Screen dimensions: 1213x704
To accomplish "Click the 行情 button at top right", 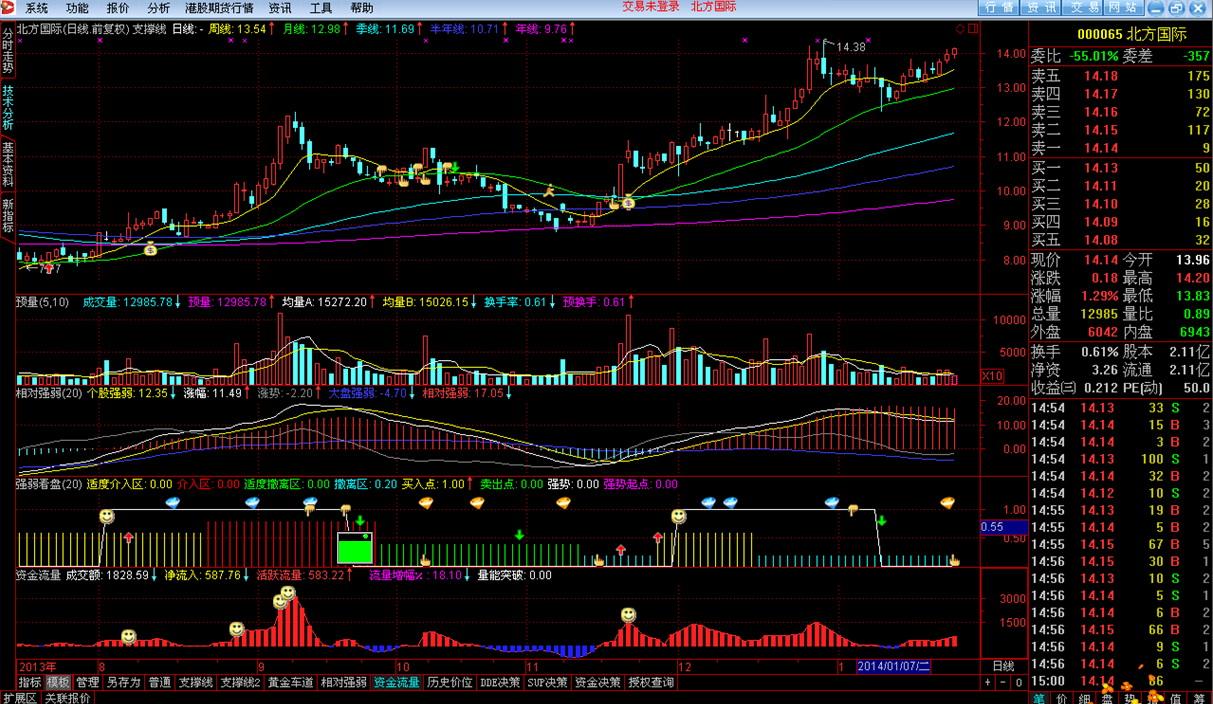I will point(999,7).
